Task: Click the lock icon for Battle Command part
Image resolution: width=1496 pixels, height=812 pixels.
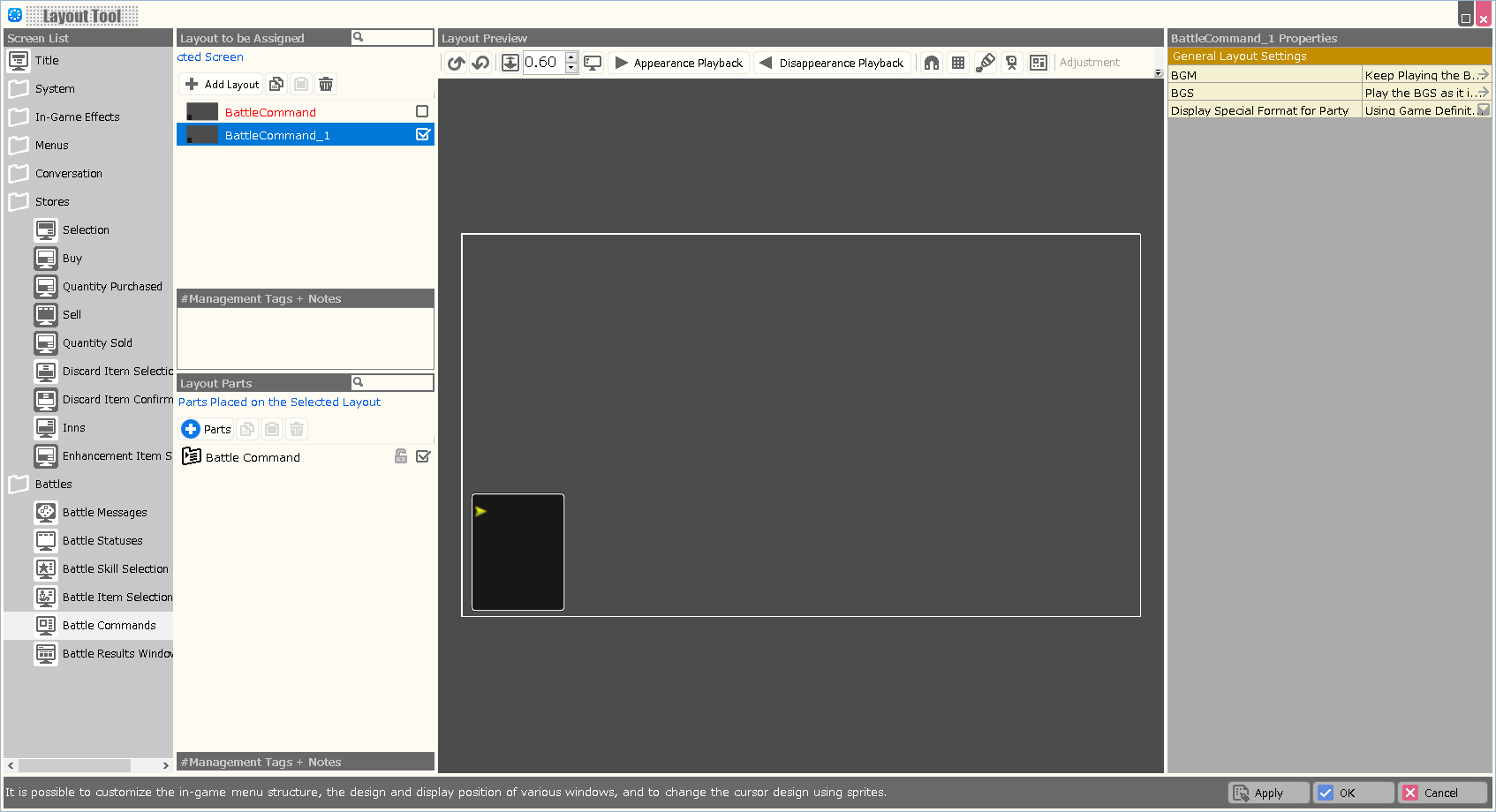Action: pos(401,456)
